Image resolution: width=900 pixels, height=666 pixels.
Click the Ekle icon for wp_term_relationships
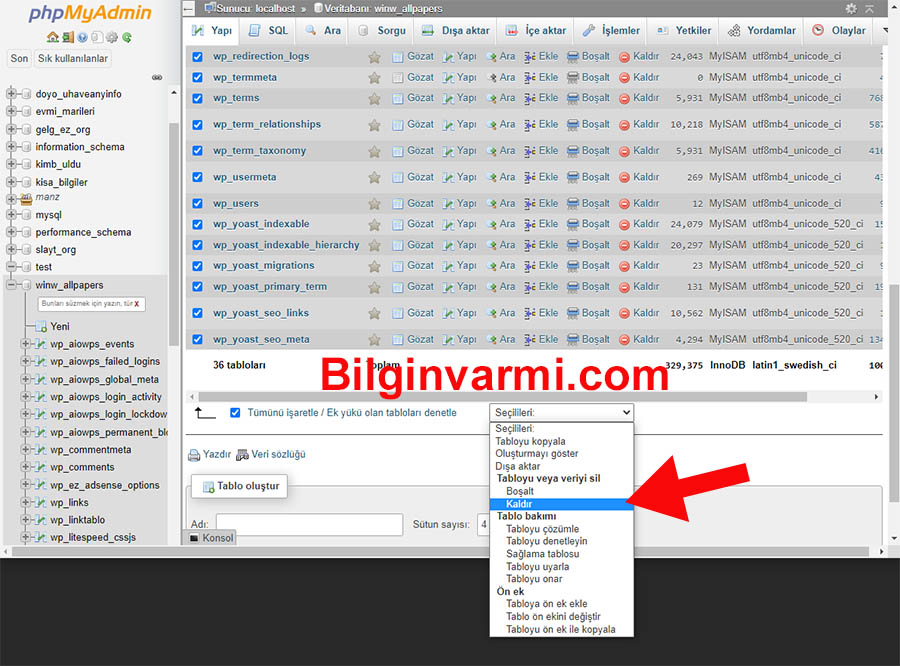pyautogui.click(x=530, y=125)
